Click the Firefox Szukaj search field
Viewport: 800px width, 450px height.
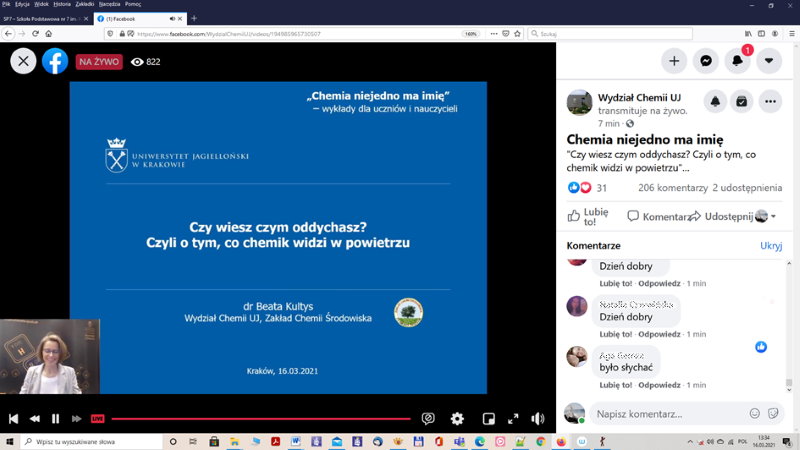pos(610,34)
